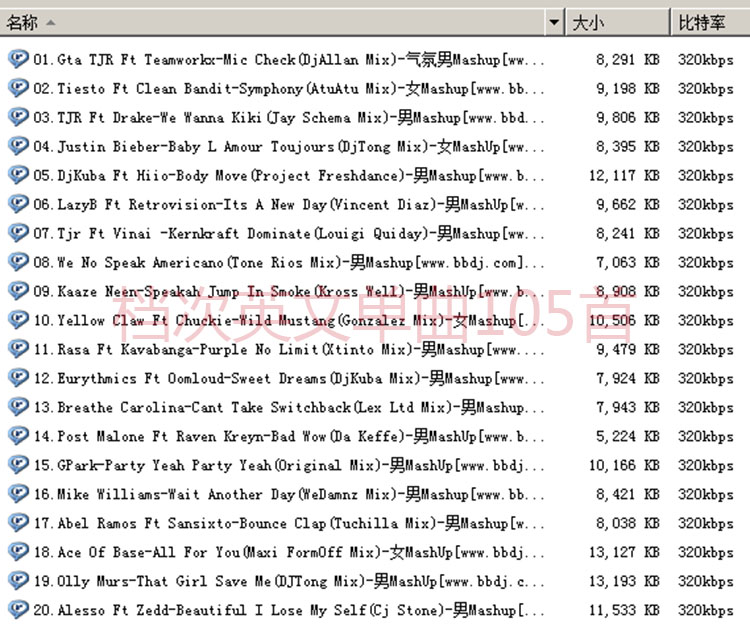The image size is (750, 627).
Task: Select file name 06.LazyB Ft Retrovision-Its A New Day
Action: tap(288, 205)
